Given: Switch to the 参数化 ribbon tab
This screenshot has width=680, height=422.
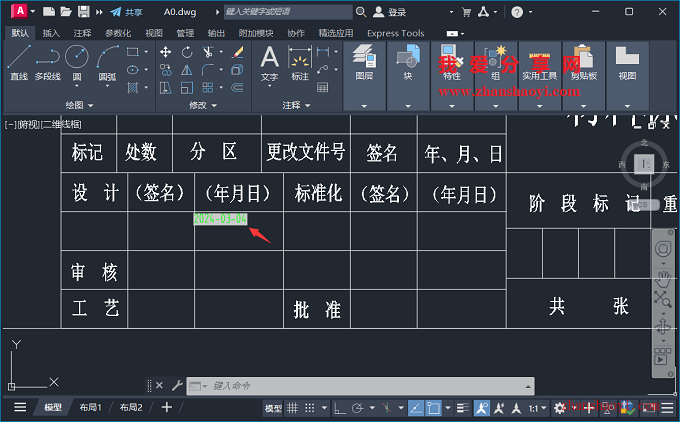Looking at the screenshot, I should click(118, 33).
